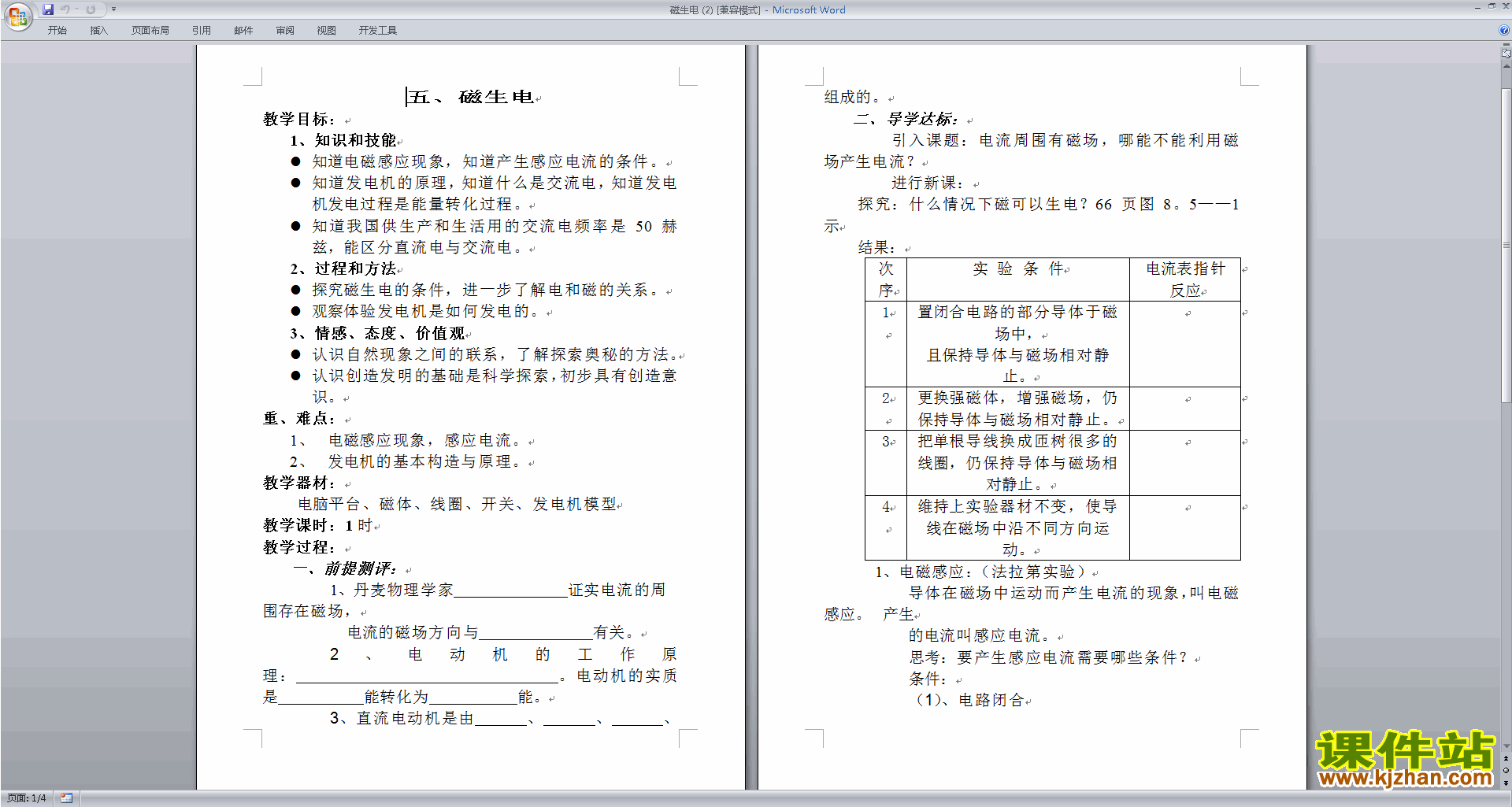The height and width of the screenshot is (807, 1512).
Task: Click blank after 丹麦物理学家
Action: [511, 590]
